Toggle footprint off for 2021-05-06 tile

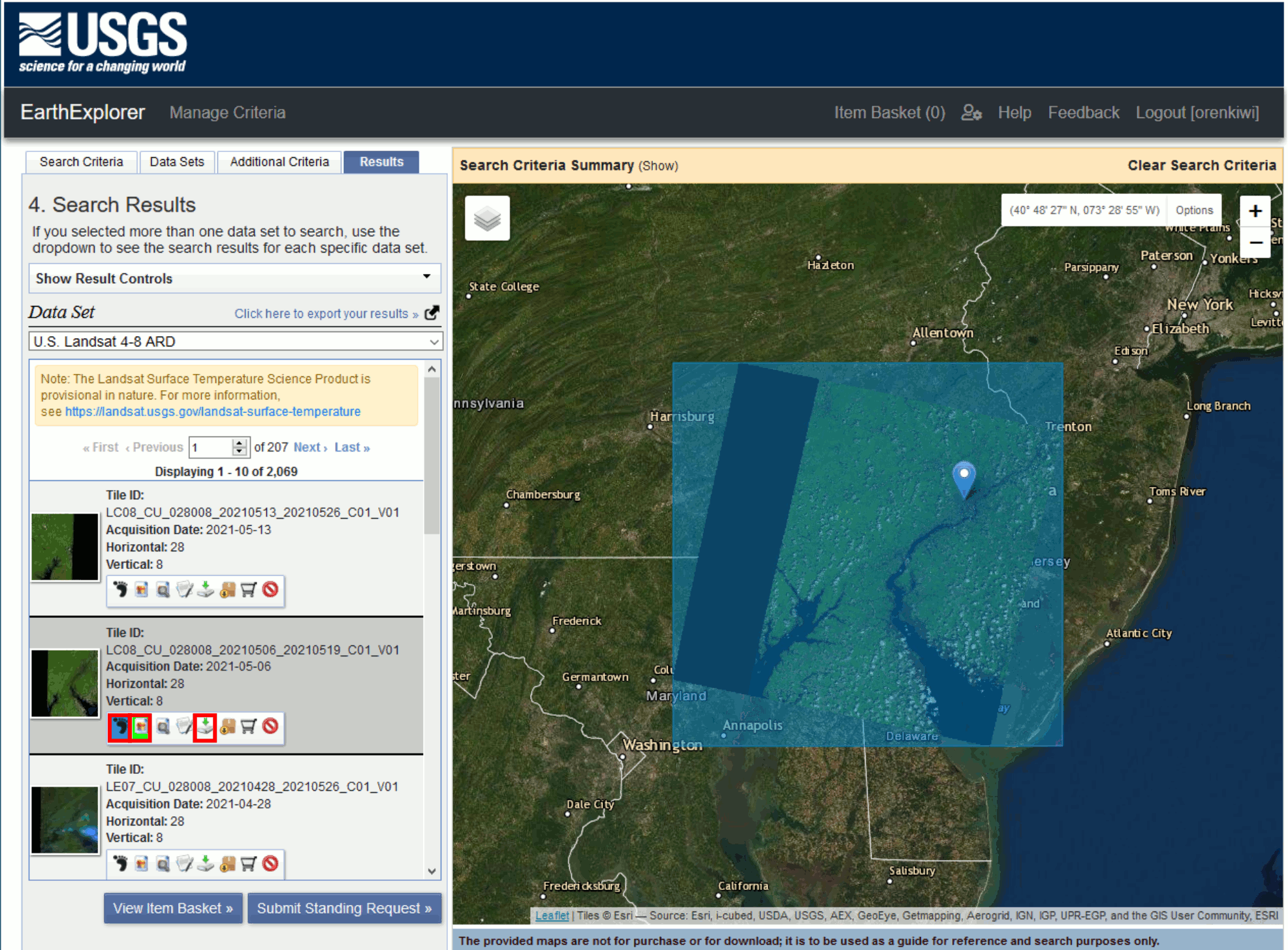point(120,726)
